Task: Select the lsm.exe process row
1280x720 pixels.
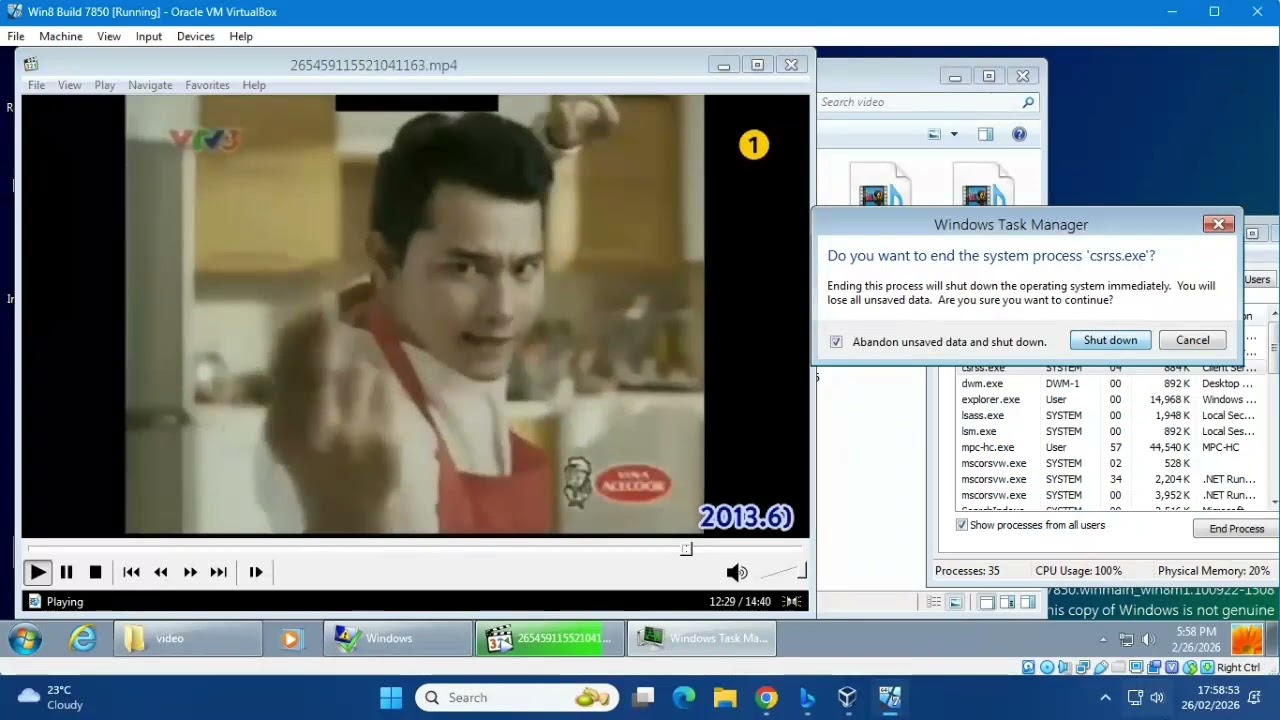Action: click(1110, 431)
